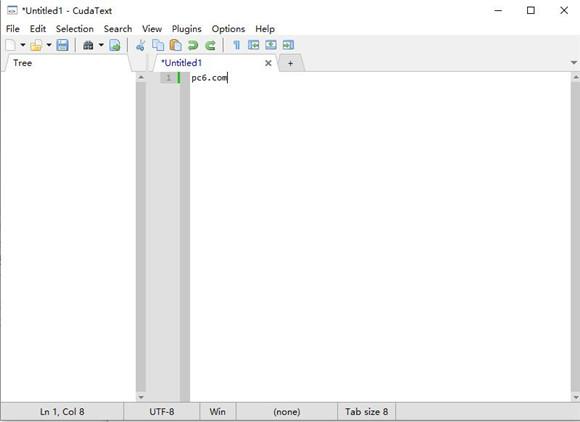Toggle unprinted characters pilcrow icon
This screenshot has width=580, height=422.
[236, 45]
